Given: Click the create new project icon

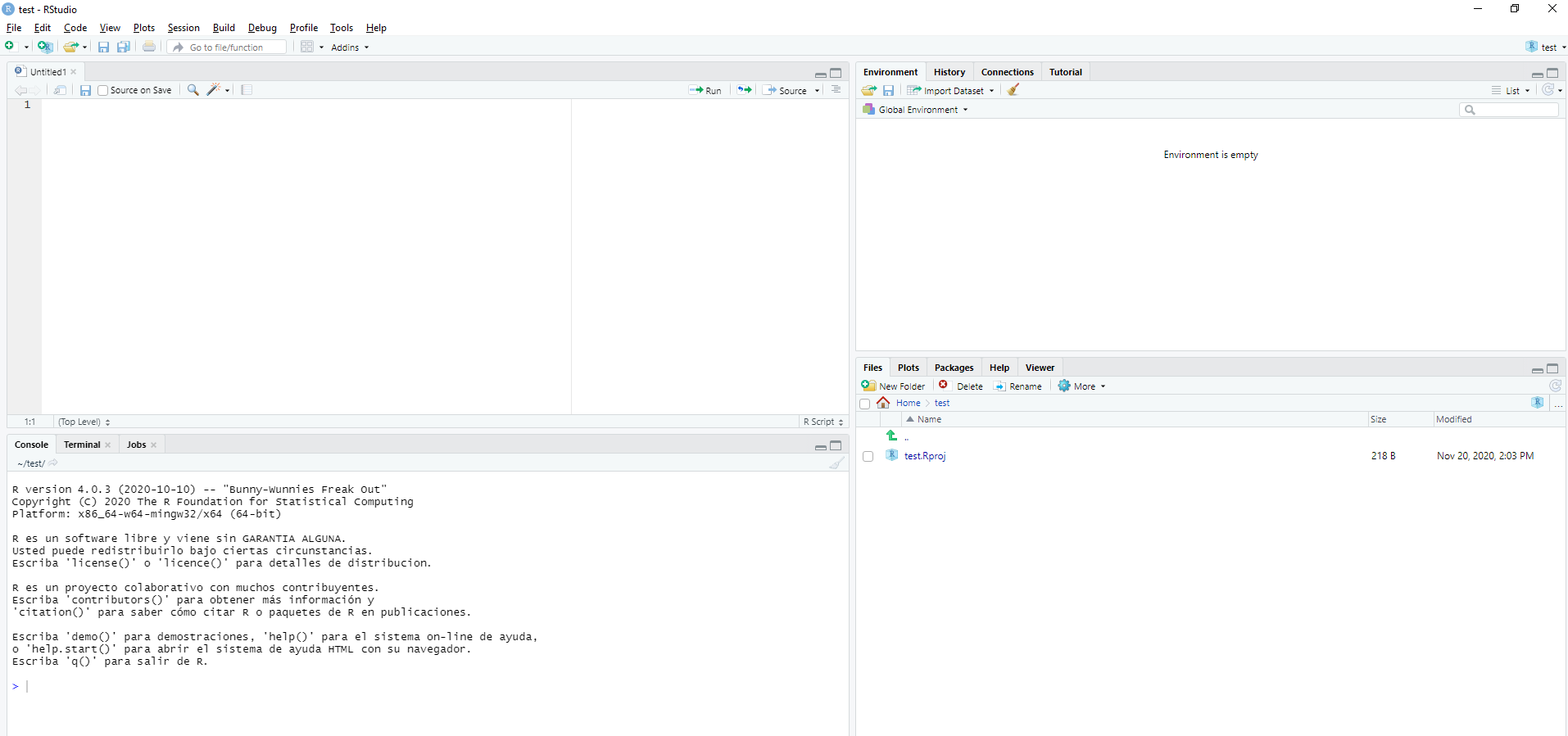Looking at the screenshot, I should coord(45,47).
